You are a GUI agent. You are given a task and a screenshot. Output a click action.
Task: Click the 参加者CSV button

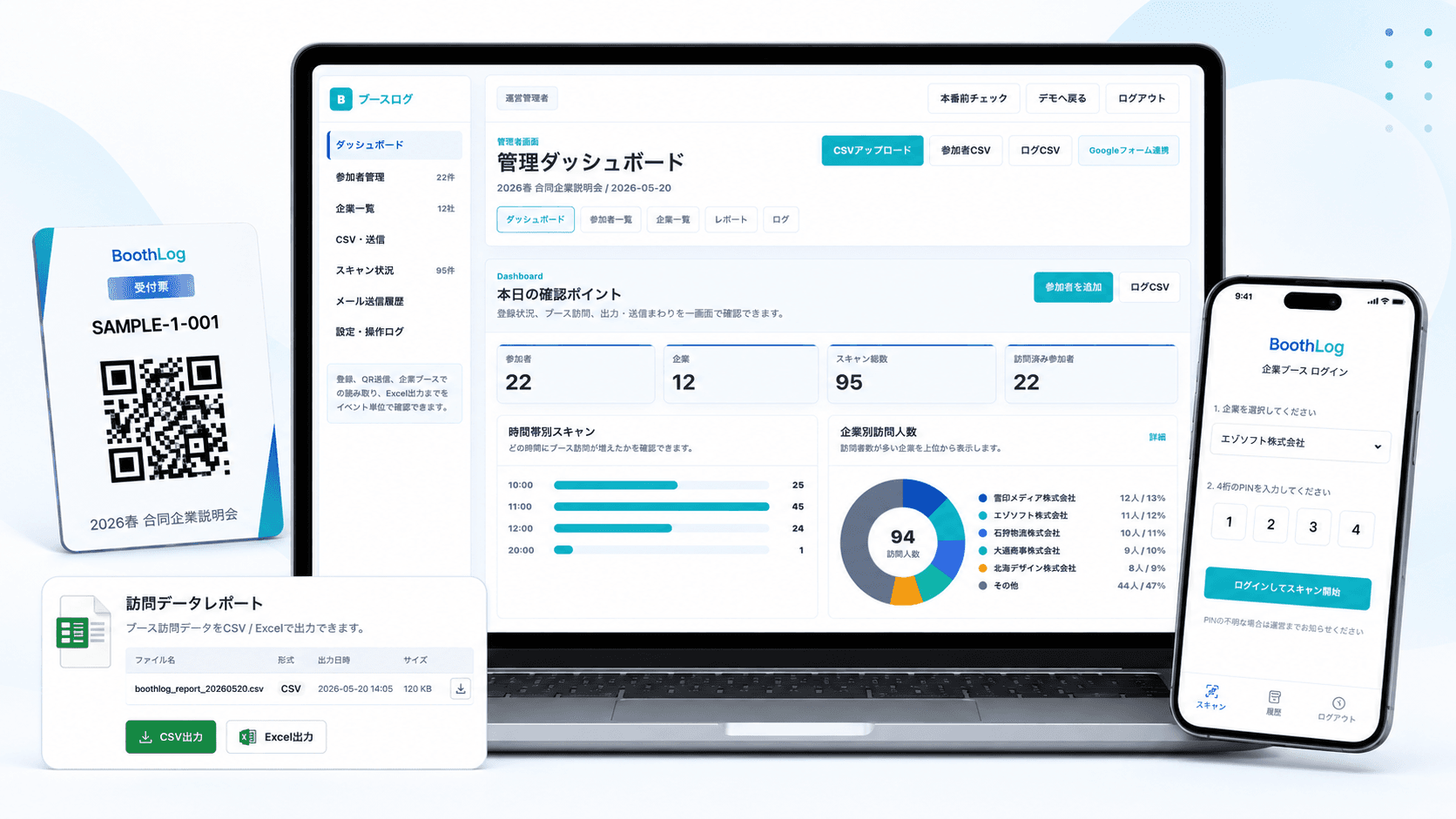[x=966, y=151]
